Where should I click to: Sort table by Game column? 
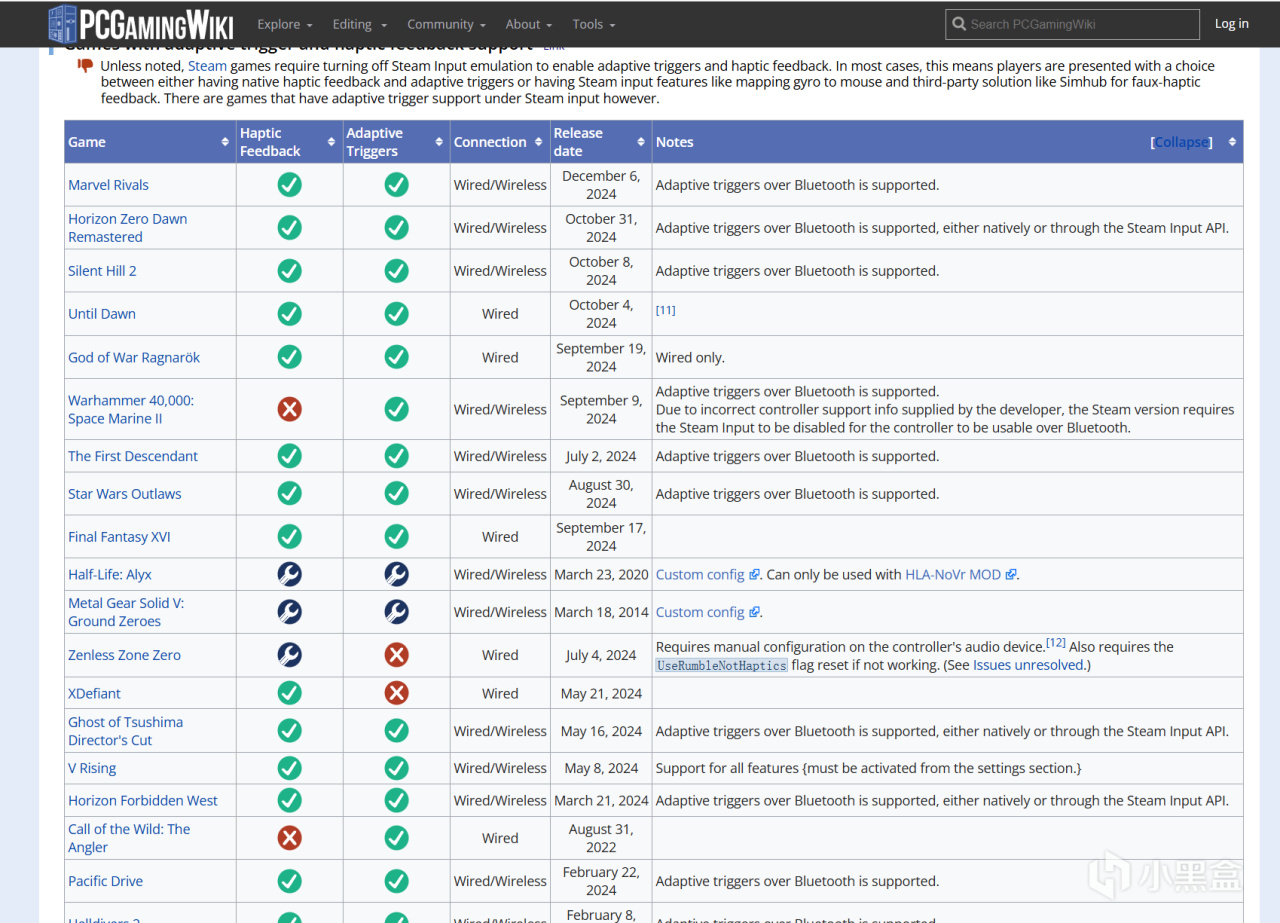[225, 142]
